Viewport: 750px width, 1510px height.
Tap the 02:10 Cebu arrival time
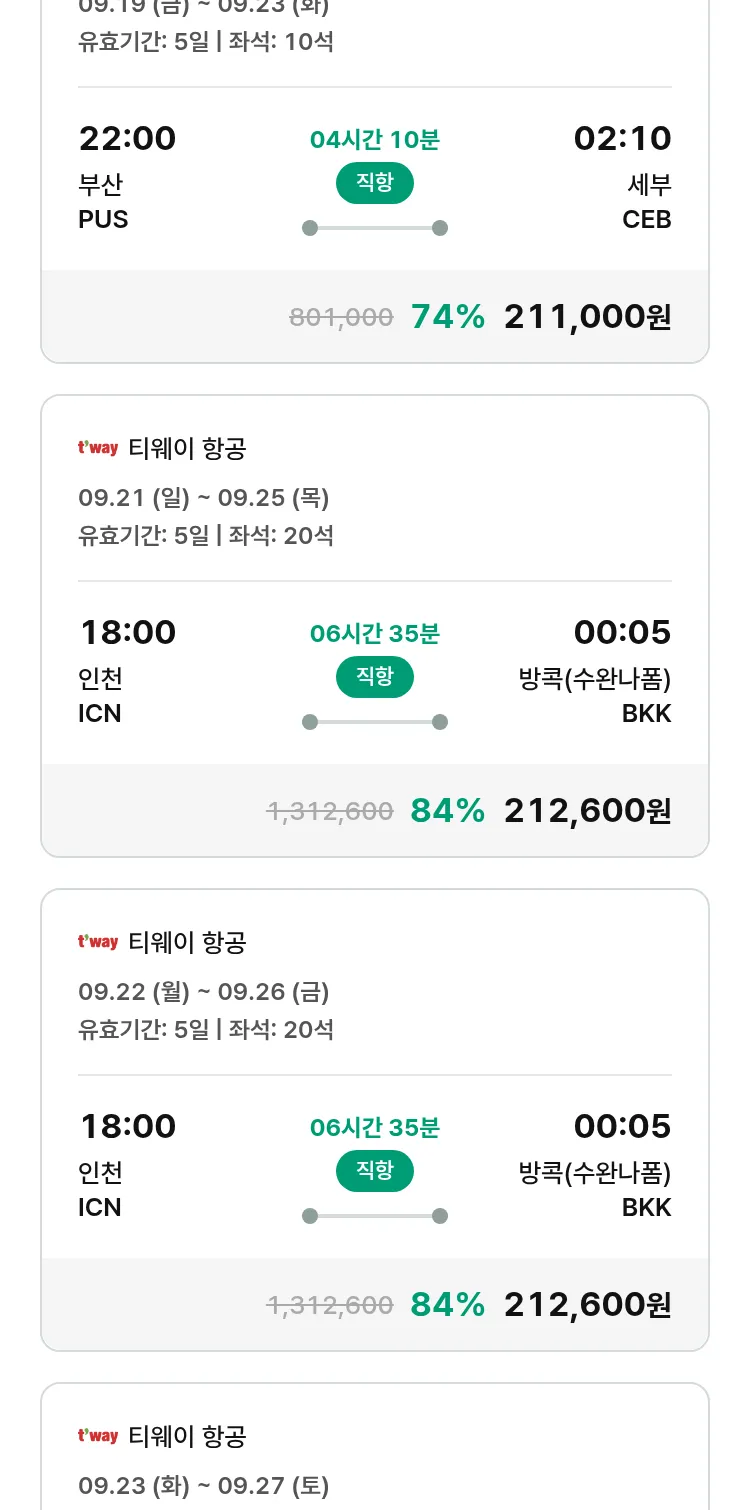pos(622,138)
